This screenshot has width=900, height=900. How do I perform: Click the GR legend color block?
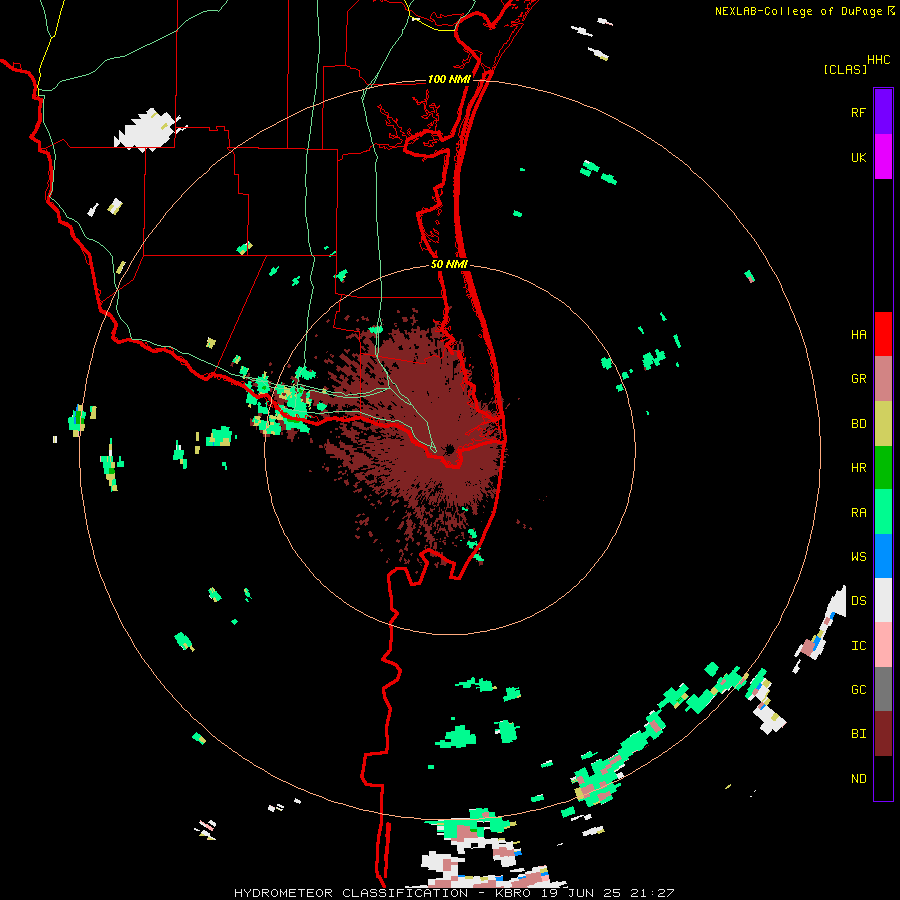(883, 378)
